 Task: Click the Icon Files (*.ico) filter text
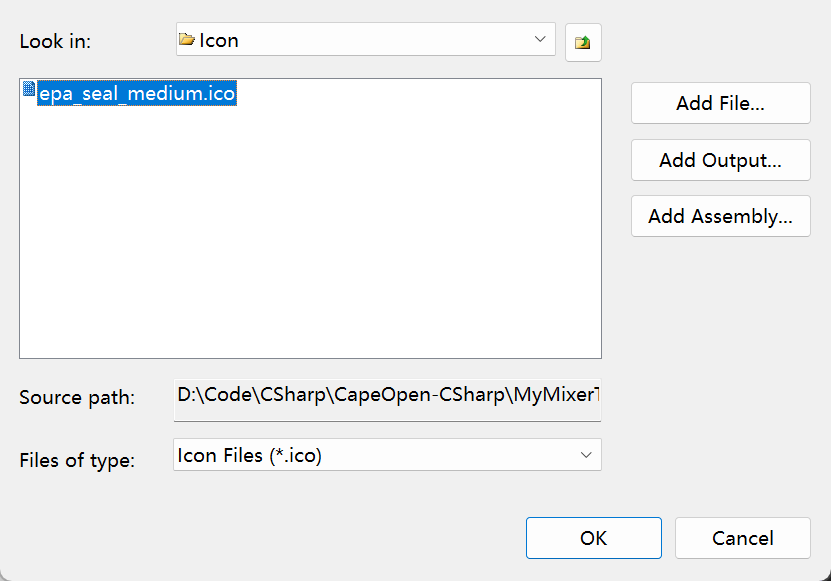(x=250, y=455)
